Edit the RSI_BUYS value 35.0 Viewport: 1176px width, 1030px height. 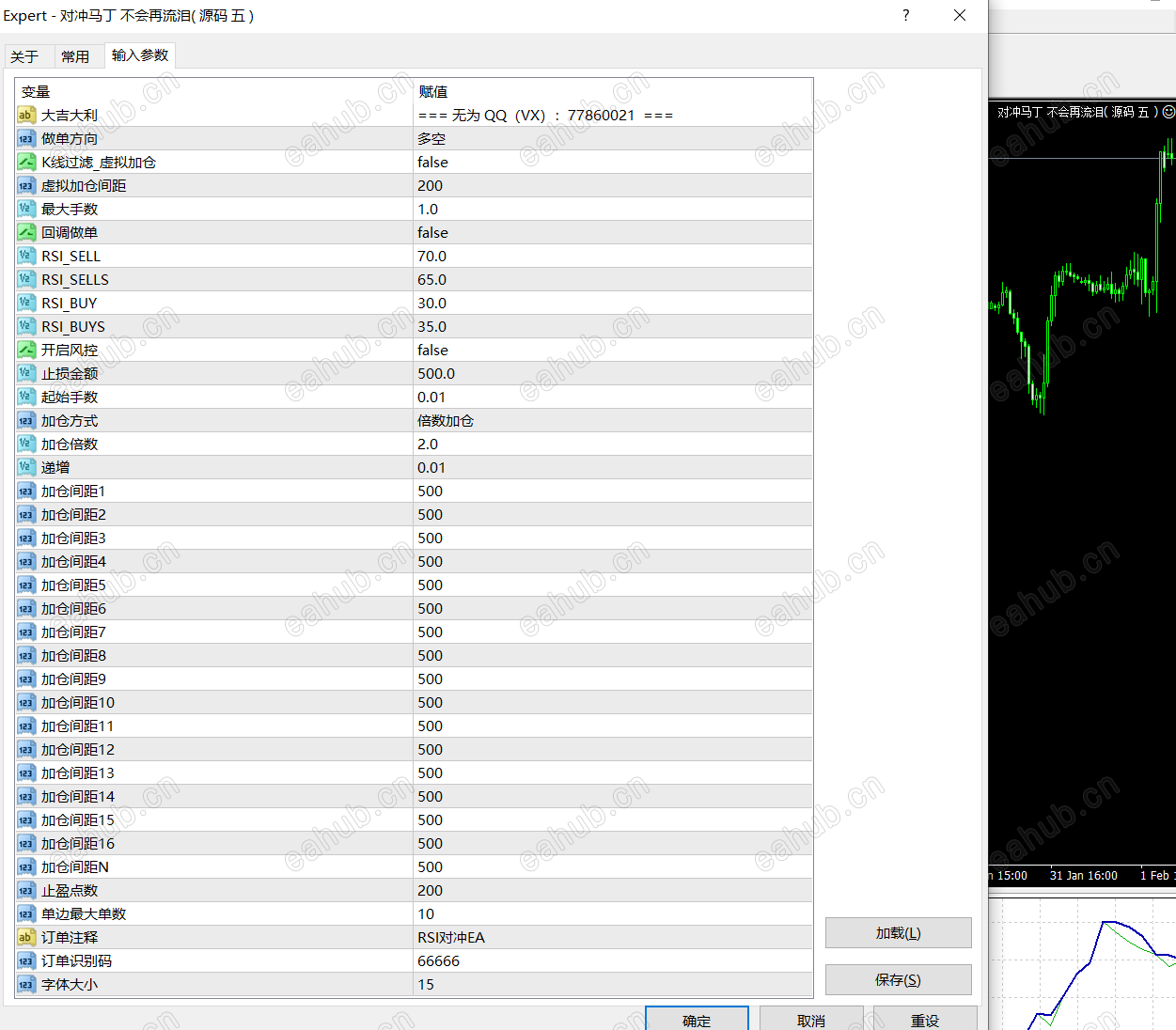[x=613, y=326]
